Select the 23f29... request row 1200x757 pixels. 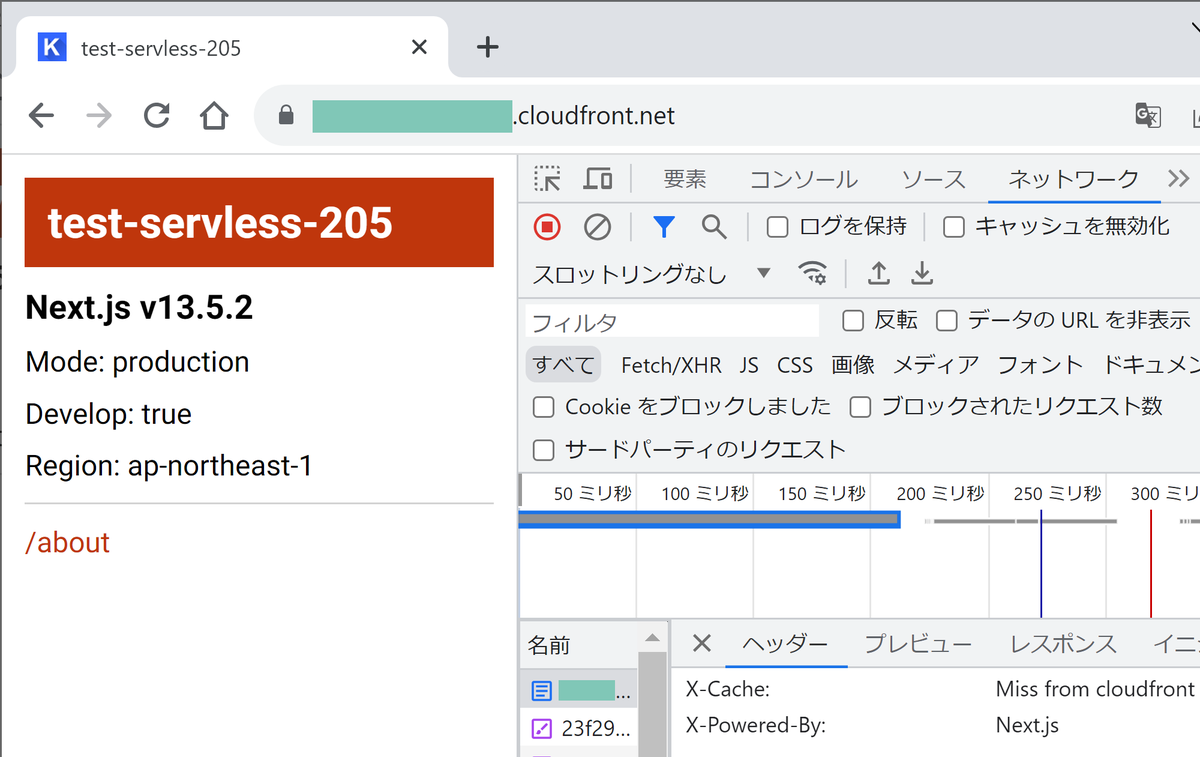click(578, 728)
